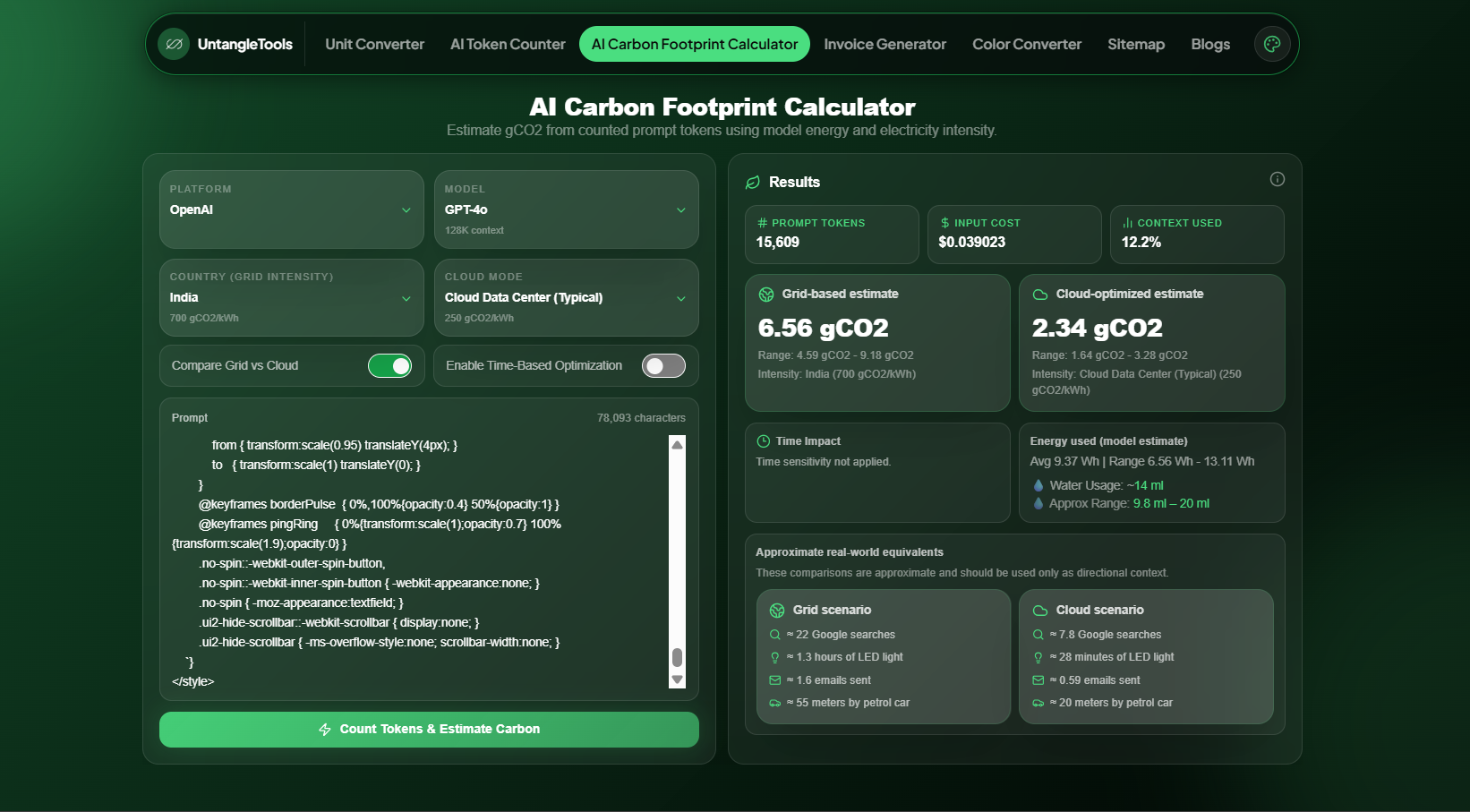Screen dimensions: 1470x812
Task: Click the UntangleTools brand name link
Action: point(245,44)
